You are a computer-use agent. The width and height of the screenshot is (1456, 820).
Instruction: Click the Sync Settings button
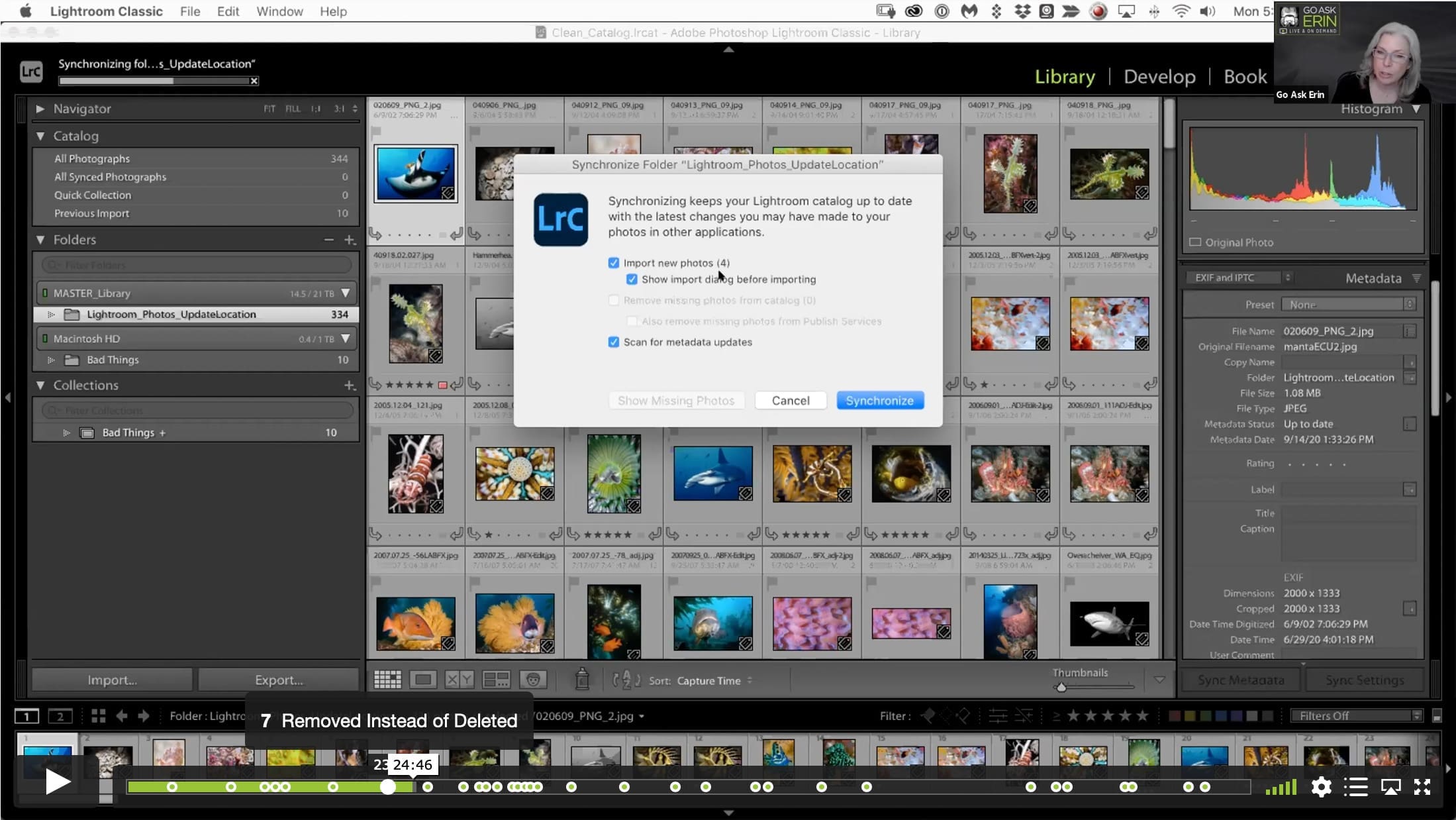click(x=1365, y=680)
